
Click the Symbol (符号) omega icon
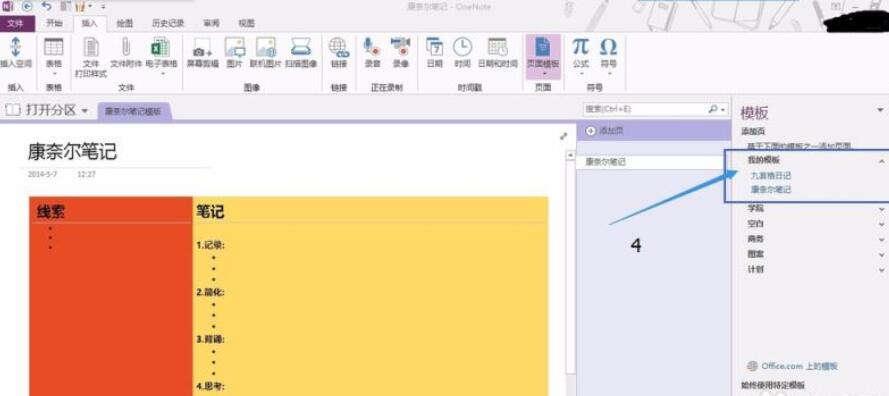click(x=608, y=47)
